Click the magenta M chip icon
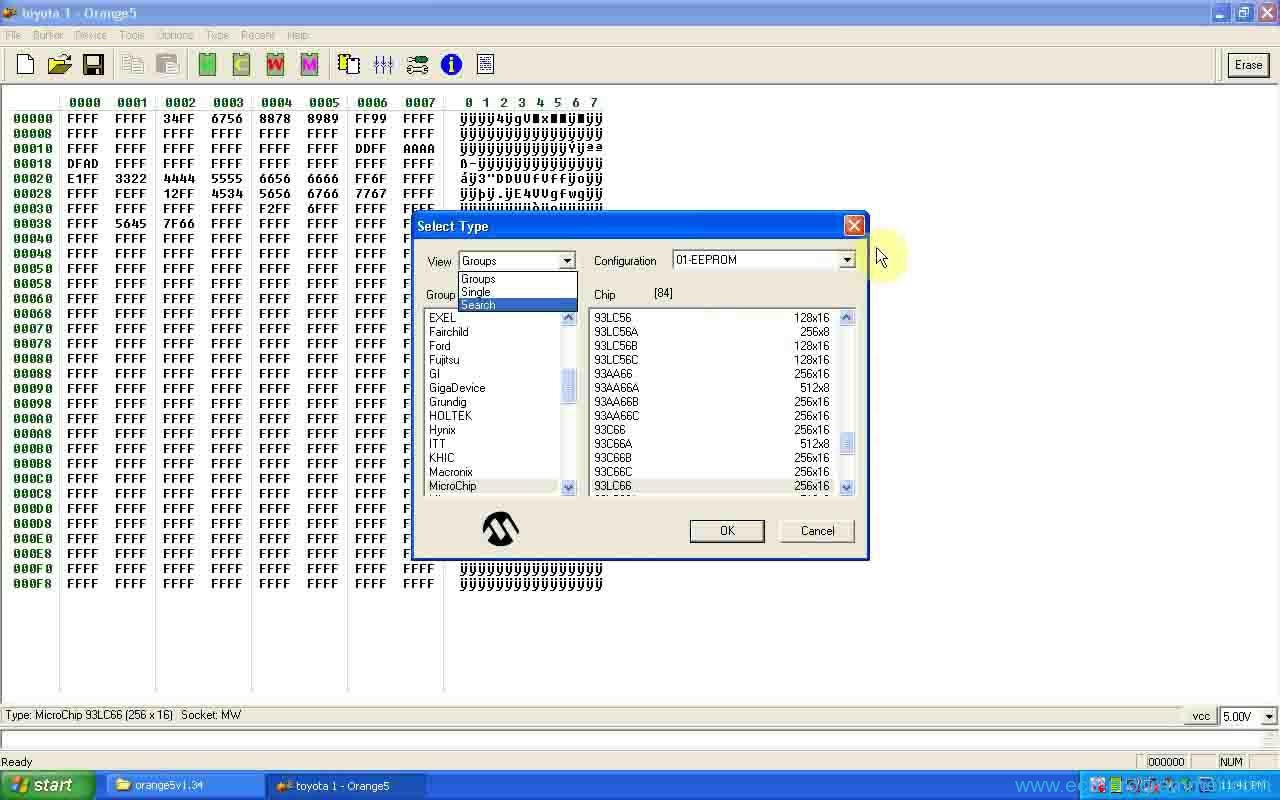The width and height of the screenshot is (1280, 800). pos(309,65)
